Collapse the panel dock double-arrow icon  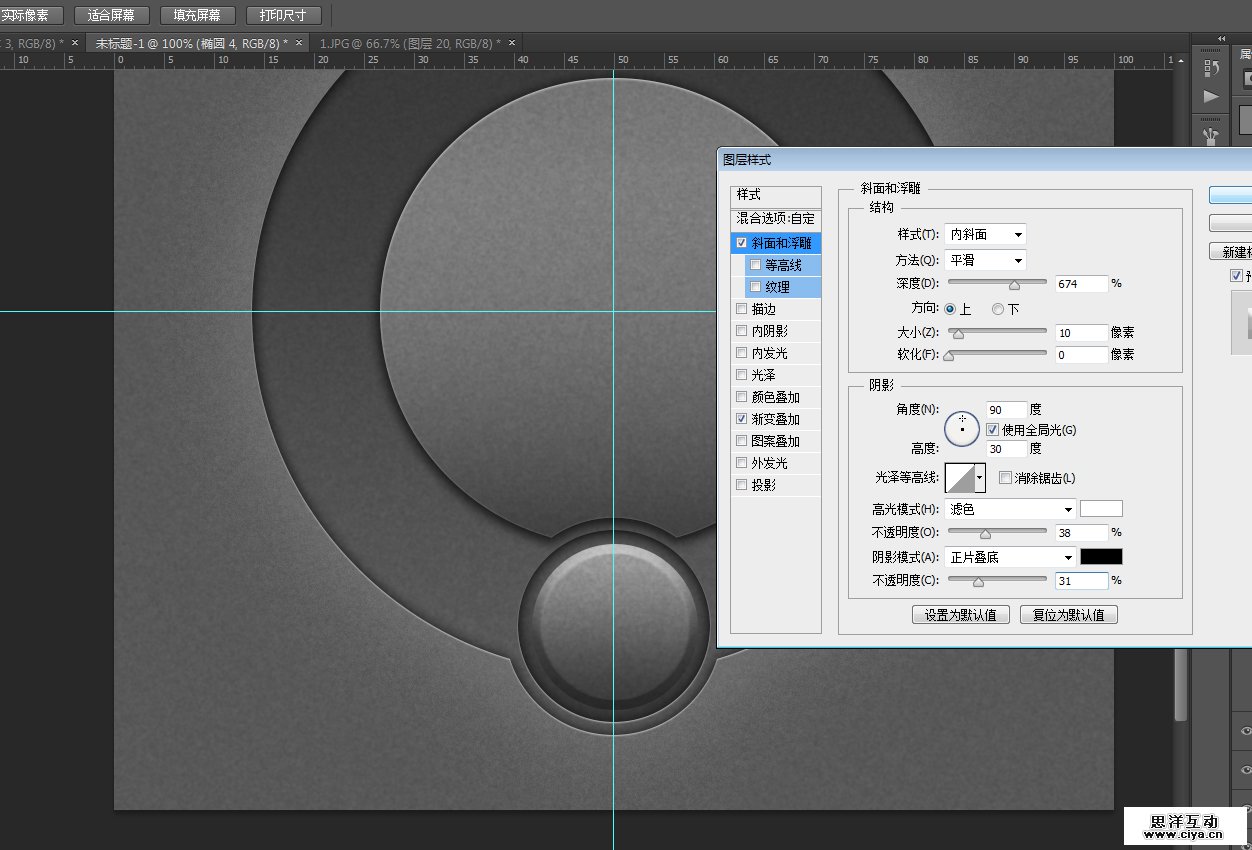click(1221, 39)
